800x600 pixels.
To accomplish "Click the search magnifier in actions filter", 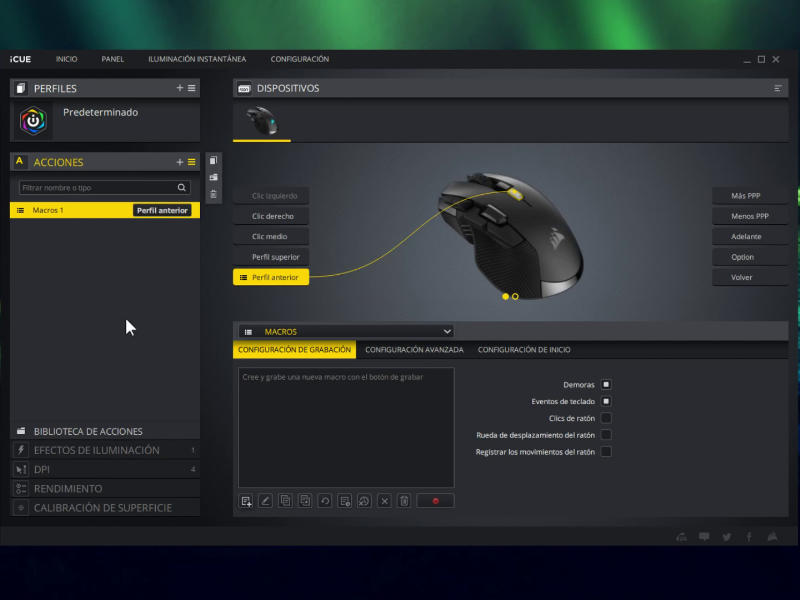I will (x=182, y=188).
